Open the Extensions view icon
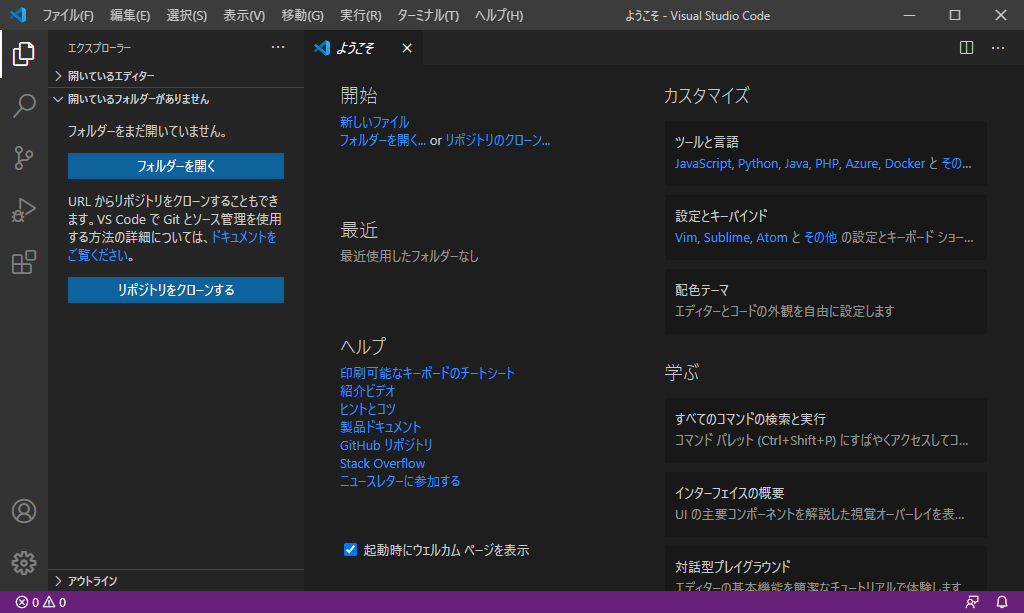Viewport: 1024px width, 613px height. point(24,262)
